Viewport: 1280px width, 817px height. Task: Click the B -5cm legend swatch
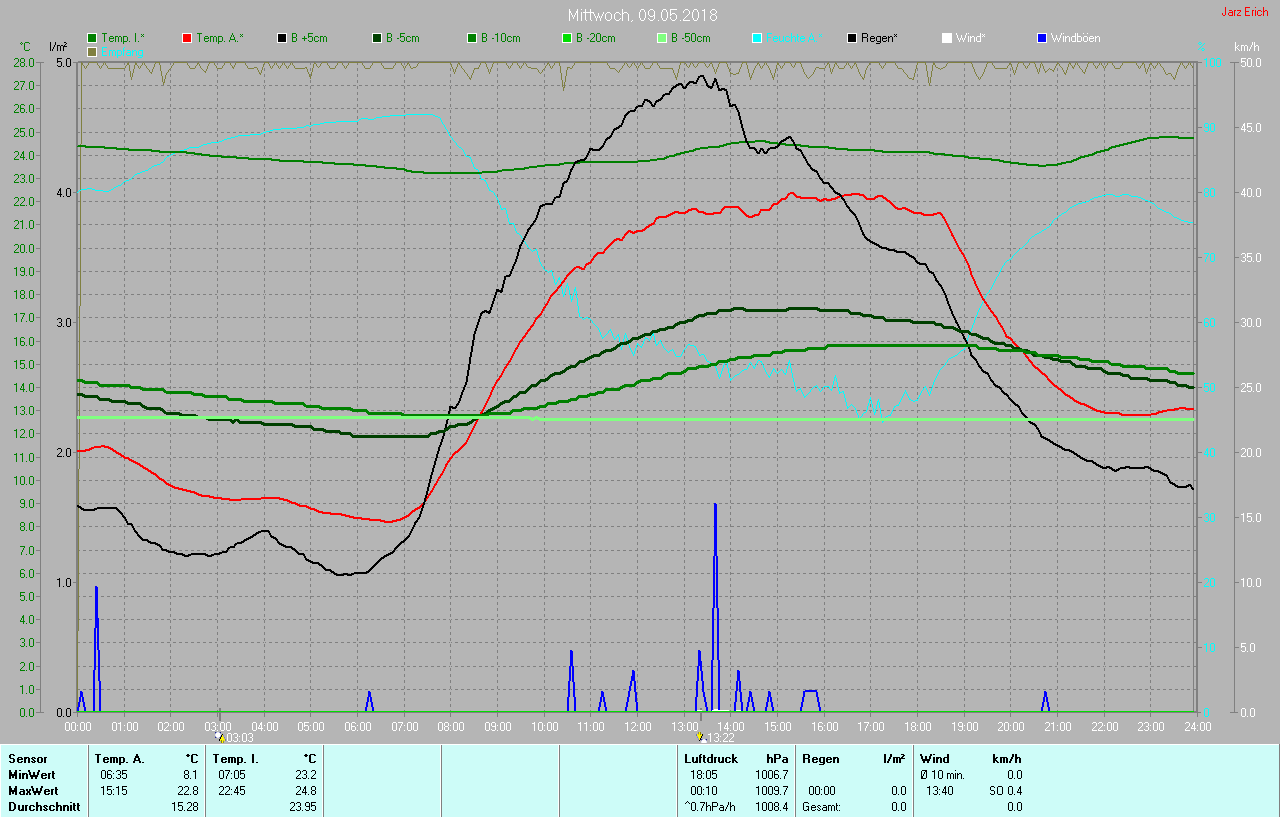point(377,38)
